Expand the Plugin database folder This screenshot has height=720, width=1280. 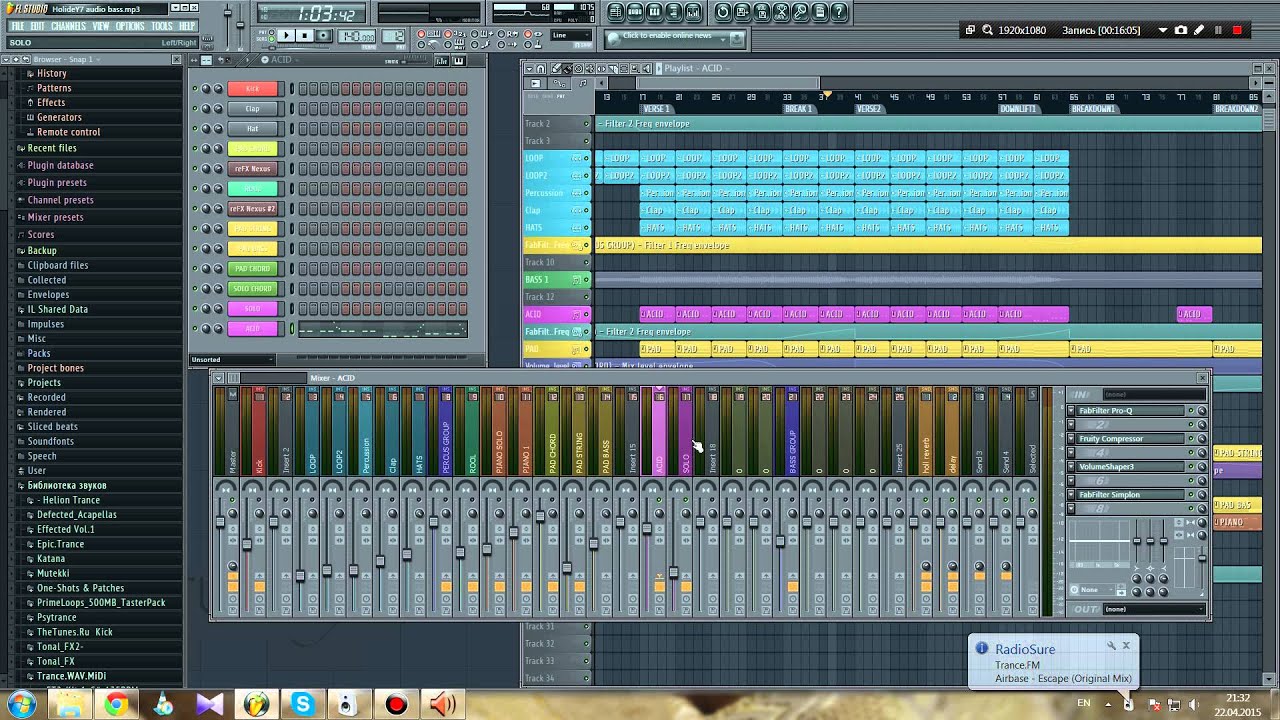pyautogui.click(x=60, y=165)
